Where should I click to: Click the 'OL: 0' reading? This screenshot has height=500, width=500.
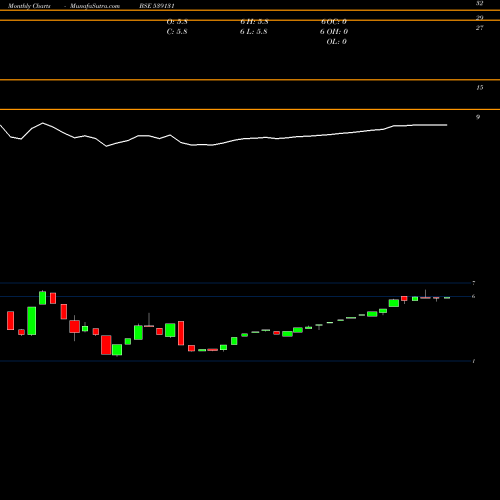click(336, 42)
